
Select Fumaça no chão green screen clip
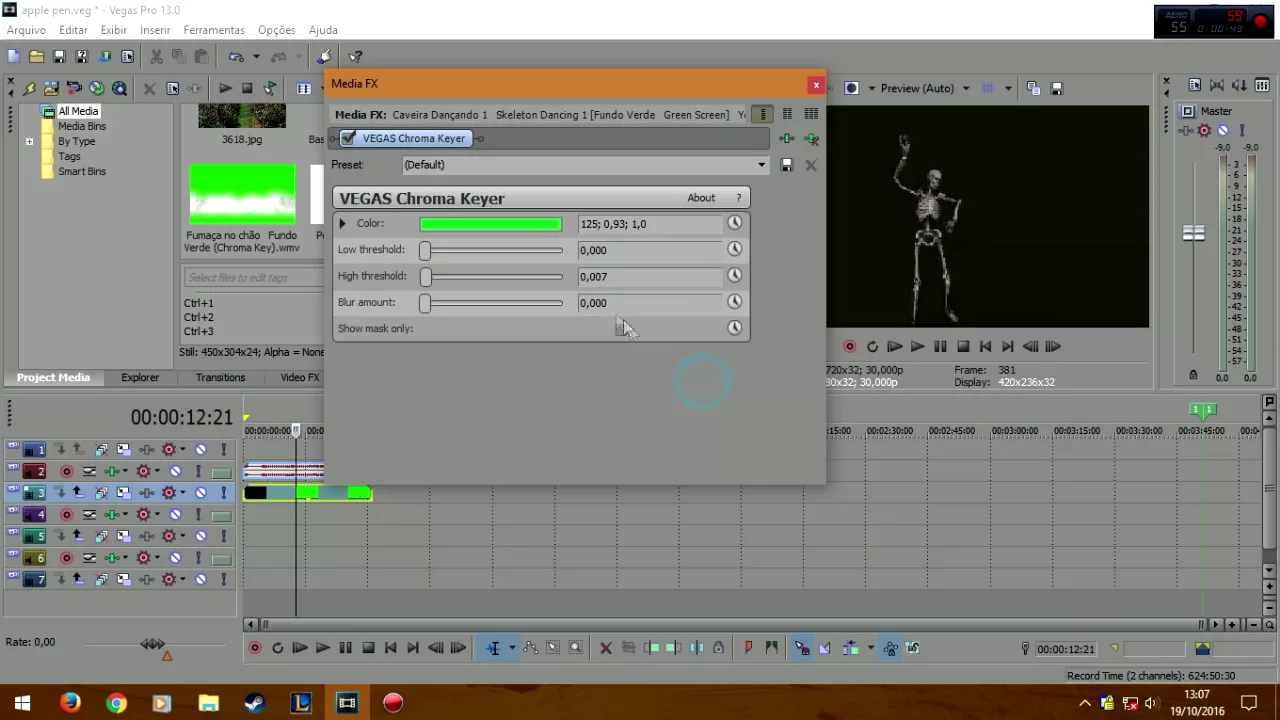[242, 194]
